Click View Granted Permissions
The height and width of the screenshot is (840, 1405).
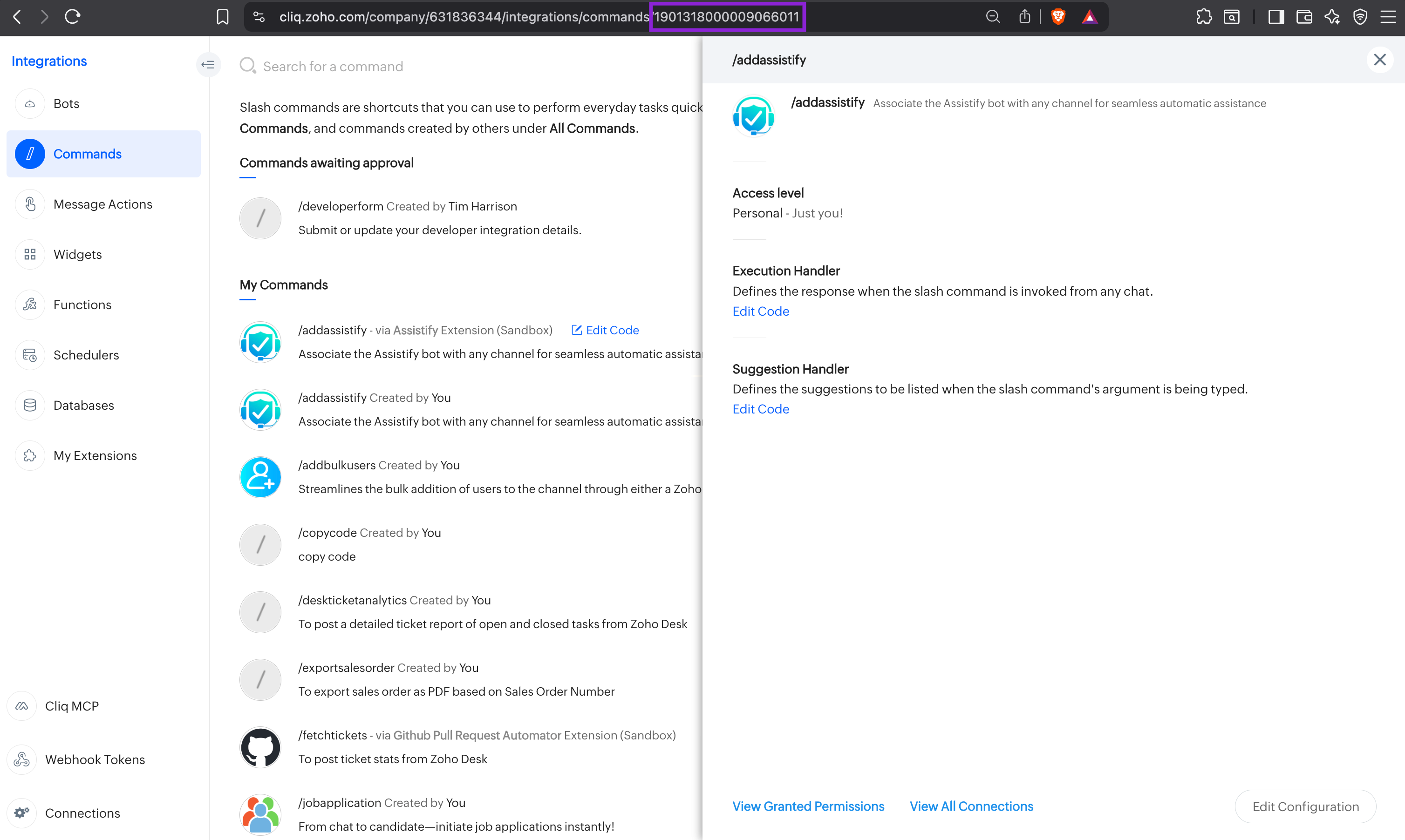click(x=808, y=806)
